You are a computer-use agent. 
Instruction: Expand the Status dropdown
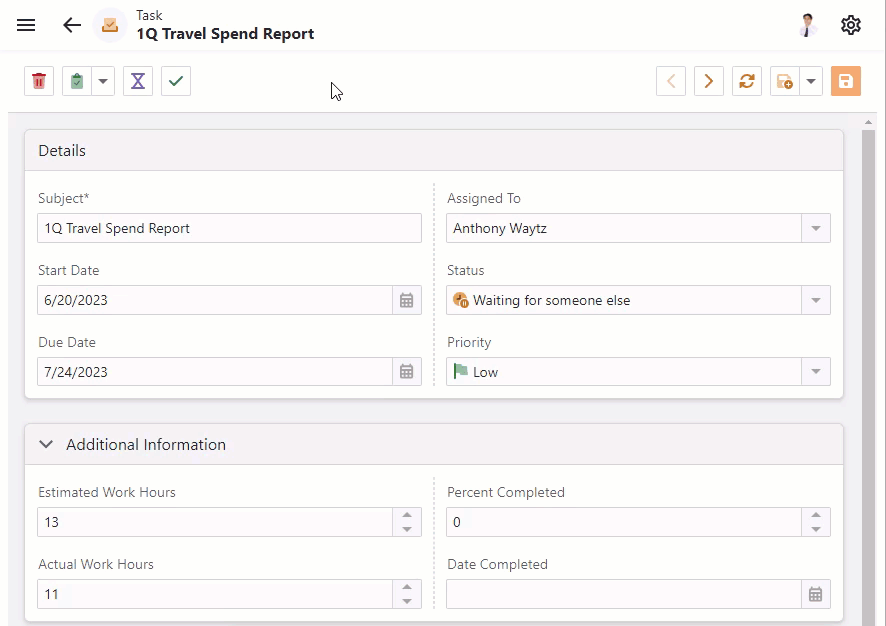pos(816,300)
